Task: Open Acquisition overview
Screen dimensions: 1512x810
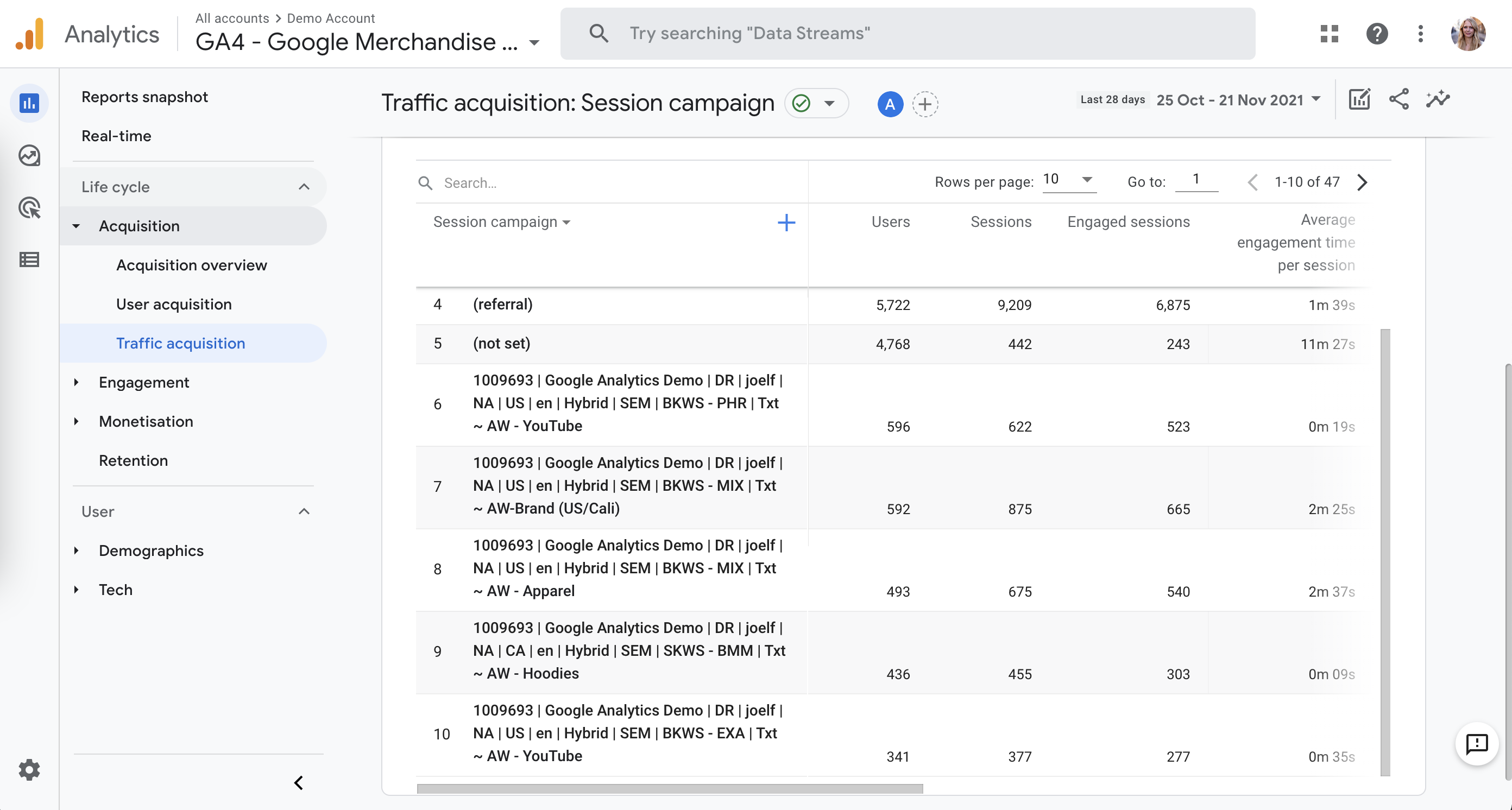Action: pyautogui.click(x=191, y=265)
